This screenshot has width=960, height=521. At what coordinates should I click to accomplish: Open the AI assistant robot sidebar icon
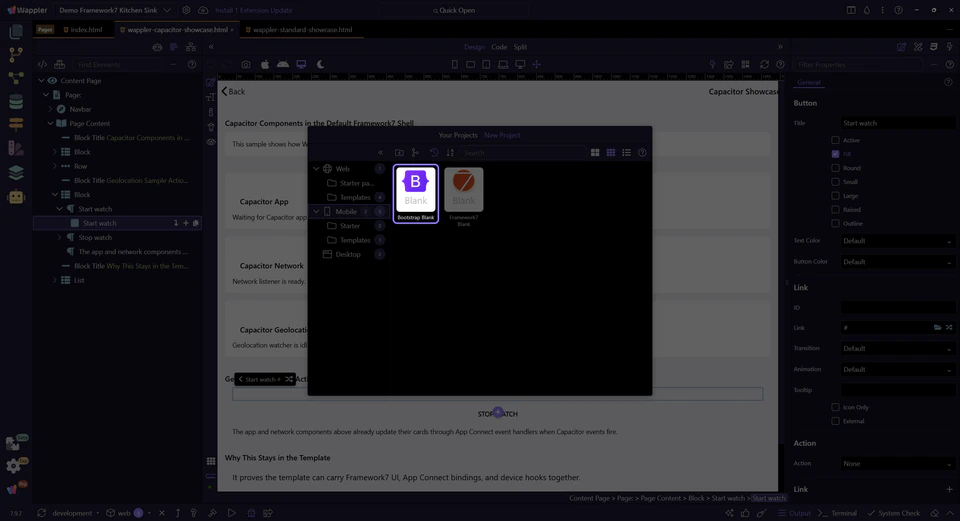coord(16,197)
